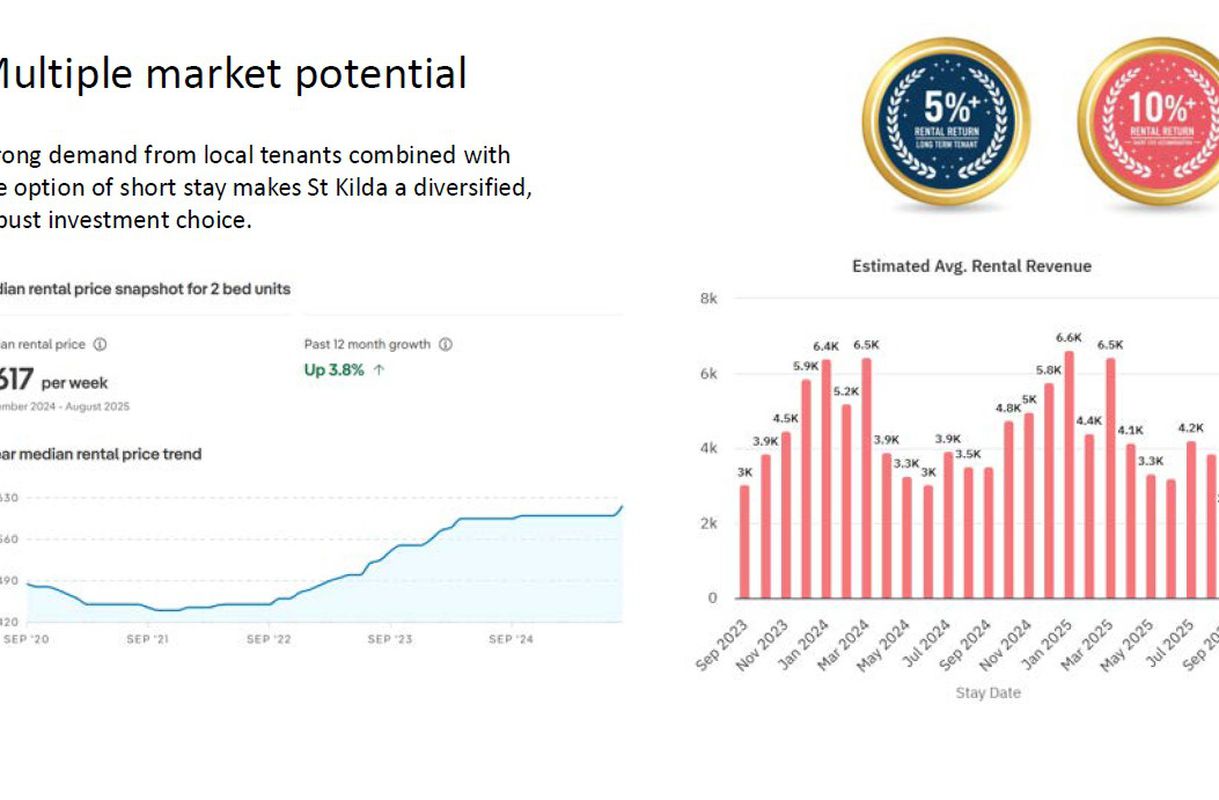Image resolution: width=1219 pixels, height=800 pixels.
Task: Click the Up 3.8% growth figure
Action: click(x=334, y=369)
